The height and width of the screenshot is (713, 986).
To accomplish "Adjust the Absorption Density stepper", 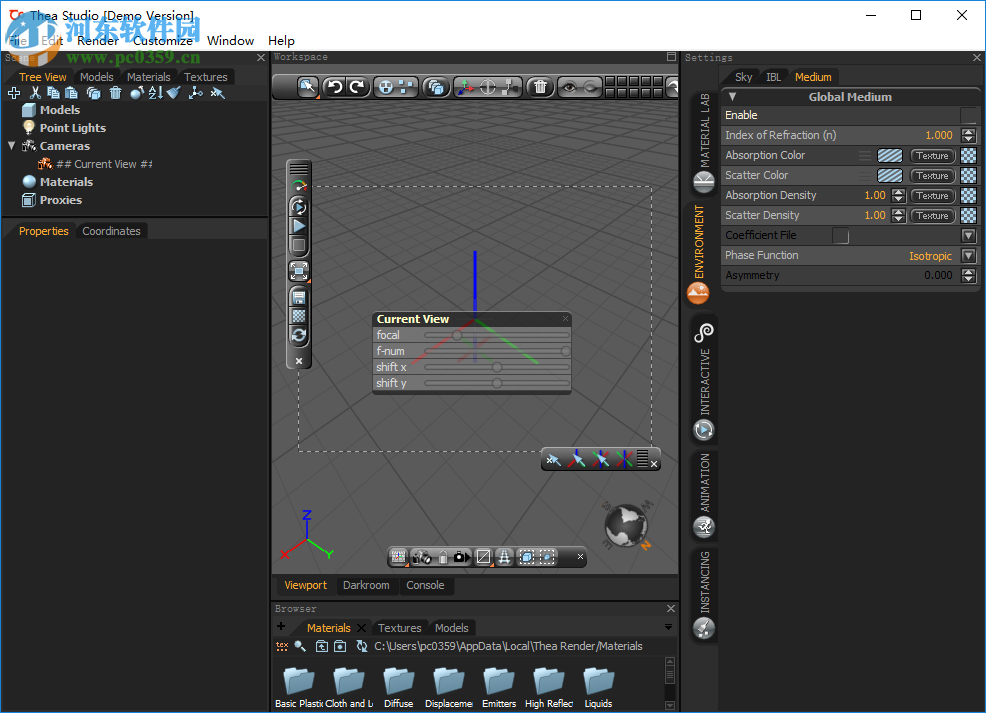I will pos(899,196).
